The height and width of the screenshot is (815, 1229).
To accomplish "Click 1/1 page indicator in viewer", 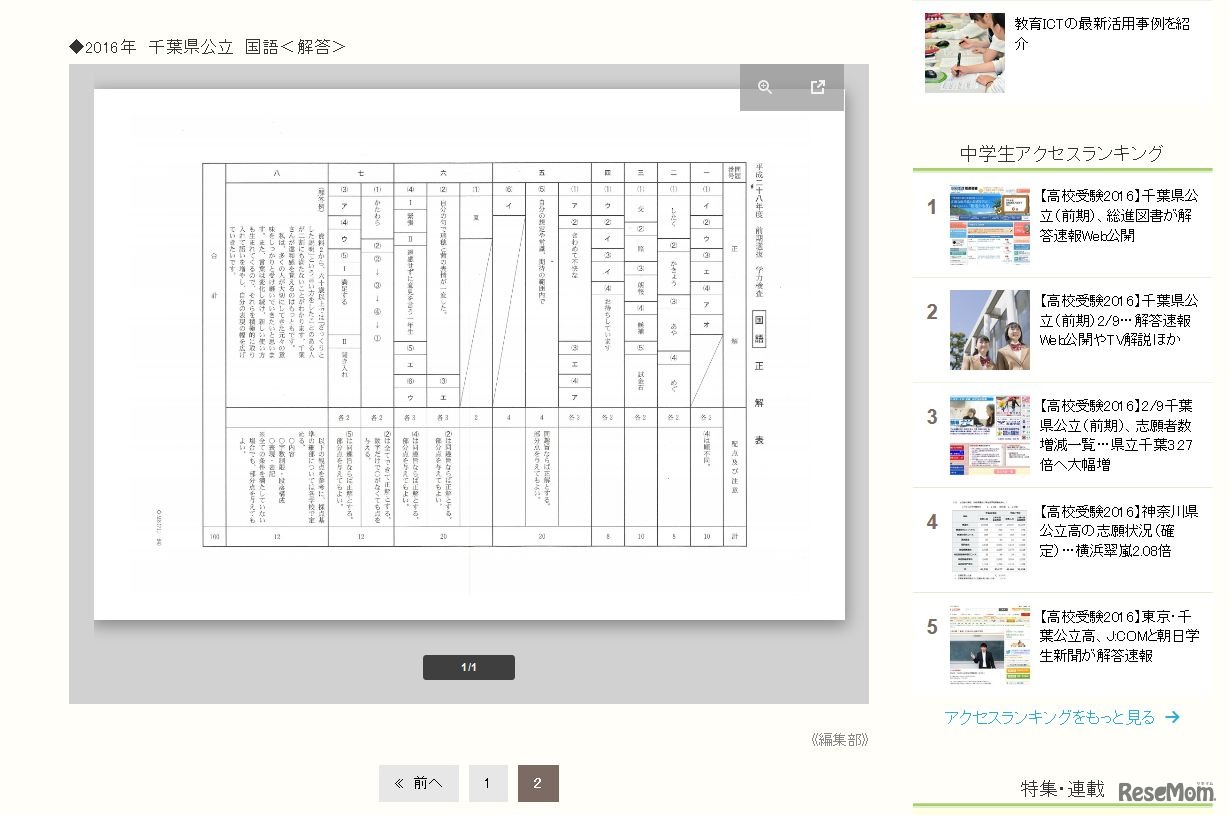I will (469, 667).
